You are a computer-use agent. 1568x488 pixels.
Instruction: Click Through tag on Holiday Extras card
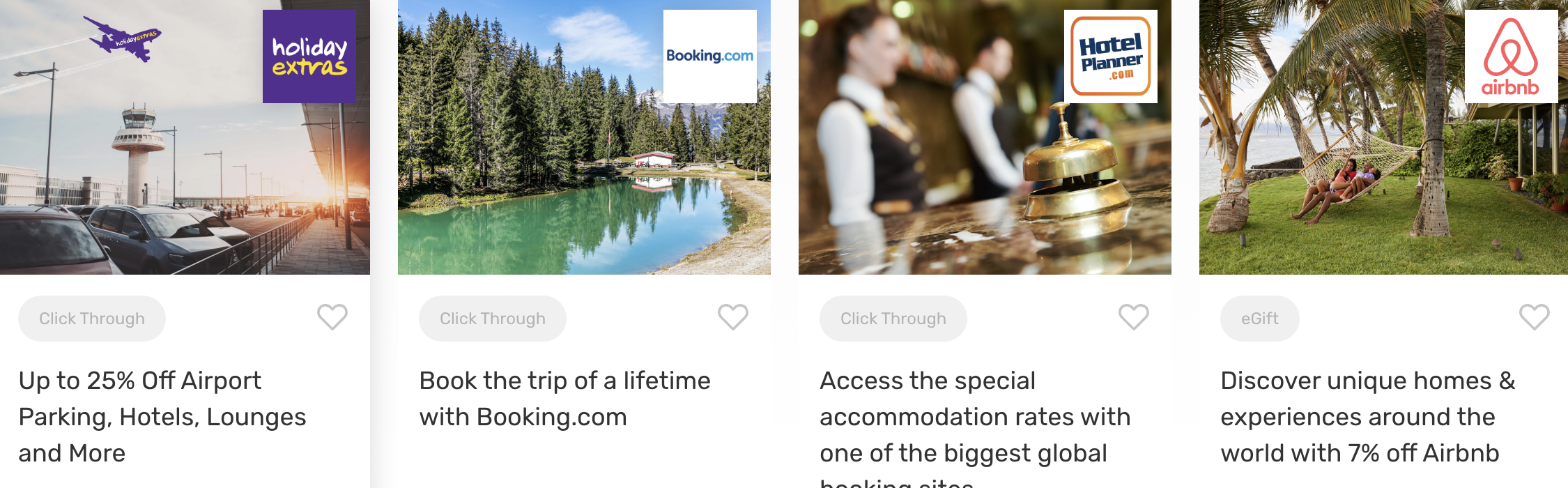pyautogui.click(x=92, y=319)
